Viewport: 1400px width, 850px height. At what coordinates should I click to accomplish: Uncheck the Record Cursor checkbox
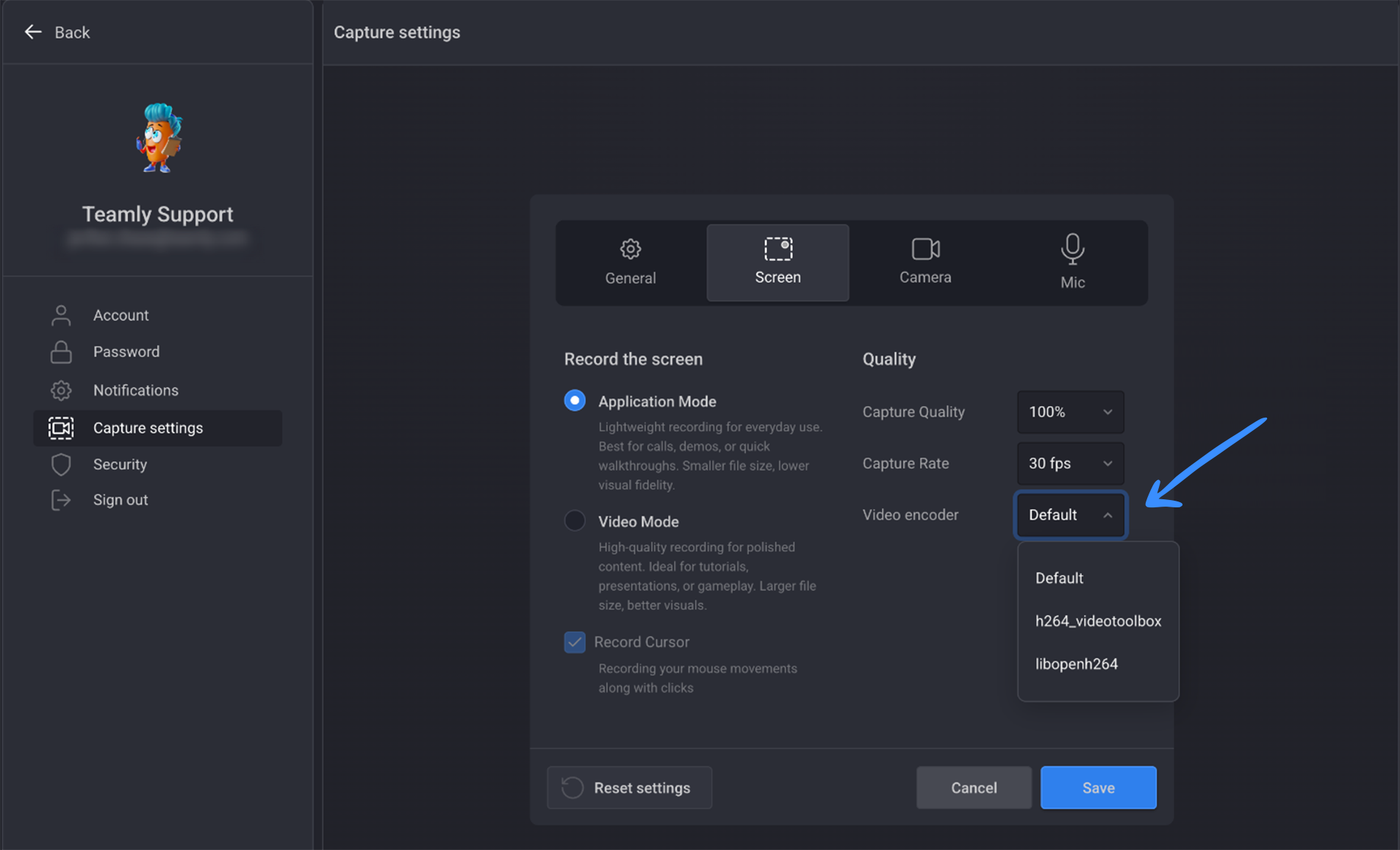tap(575, 642)
